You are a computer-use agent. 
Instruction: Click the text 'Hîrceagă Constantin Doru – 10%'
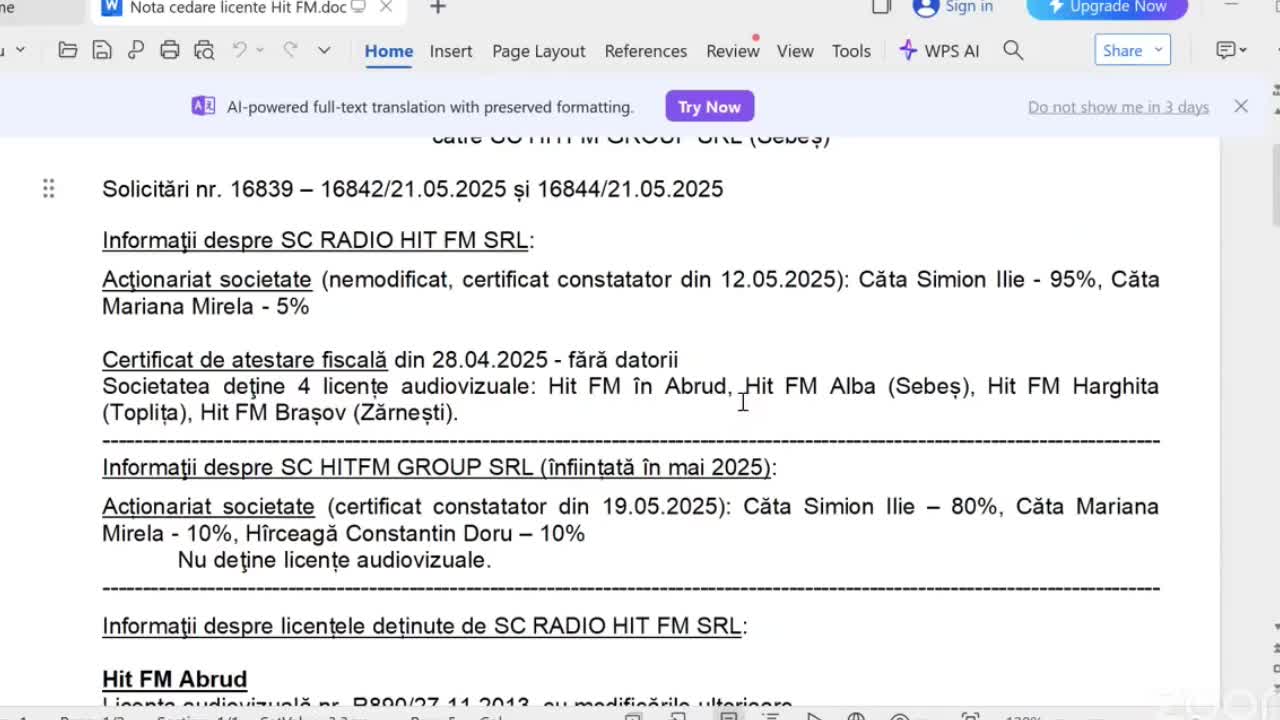point(415,534)
